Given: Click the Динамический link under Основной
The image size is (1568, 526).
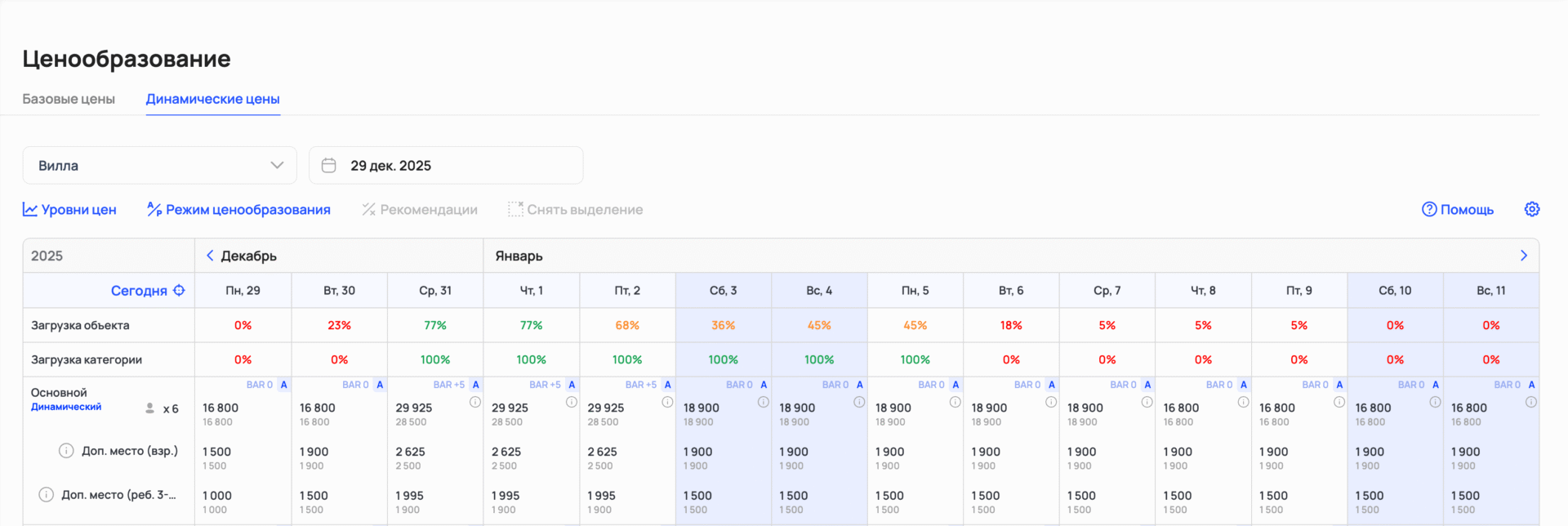Looking at the screenshot, I should pos(66,407).
